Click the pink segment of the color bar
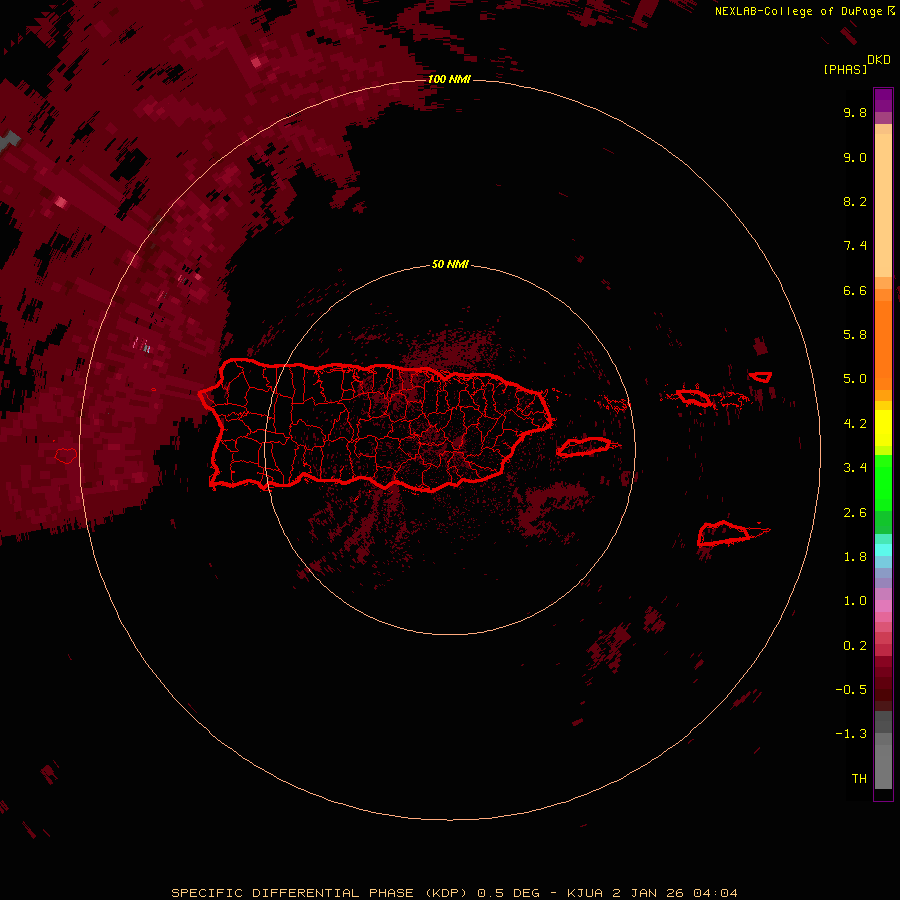The height and width of the screenshot is (900, 900). point(883,606)
